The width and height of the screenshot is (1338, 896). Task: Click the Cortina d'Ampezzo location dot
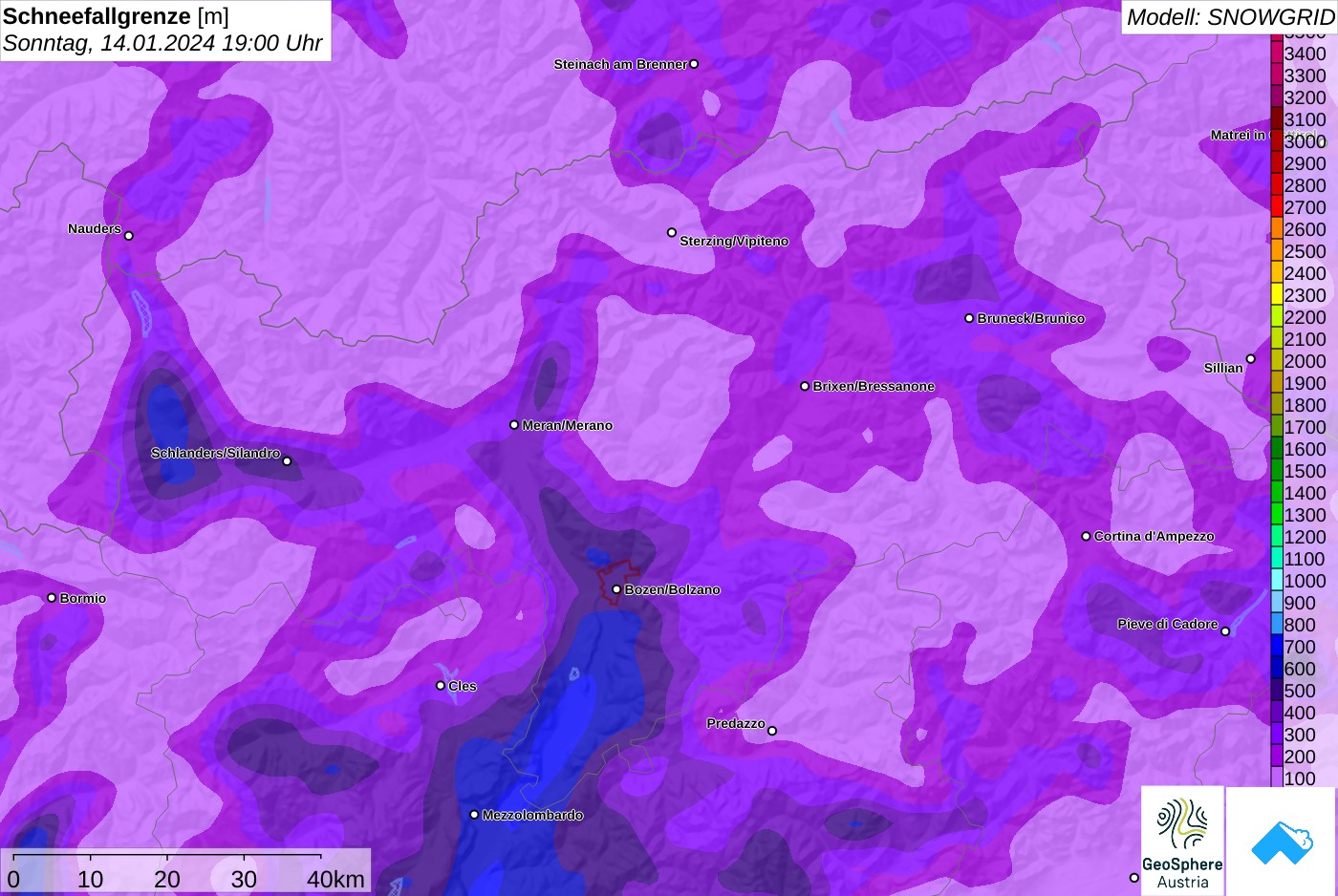tap(1086, 536)
